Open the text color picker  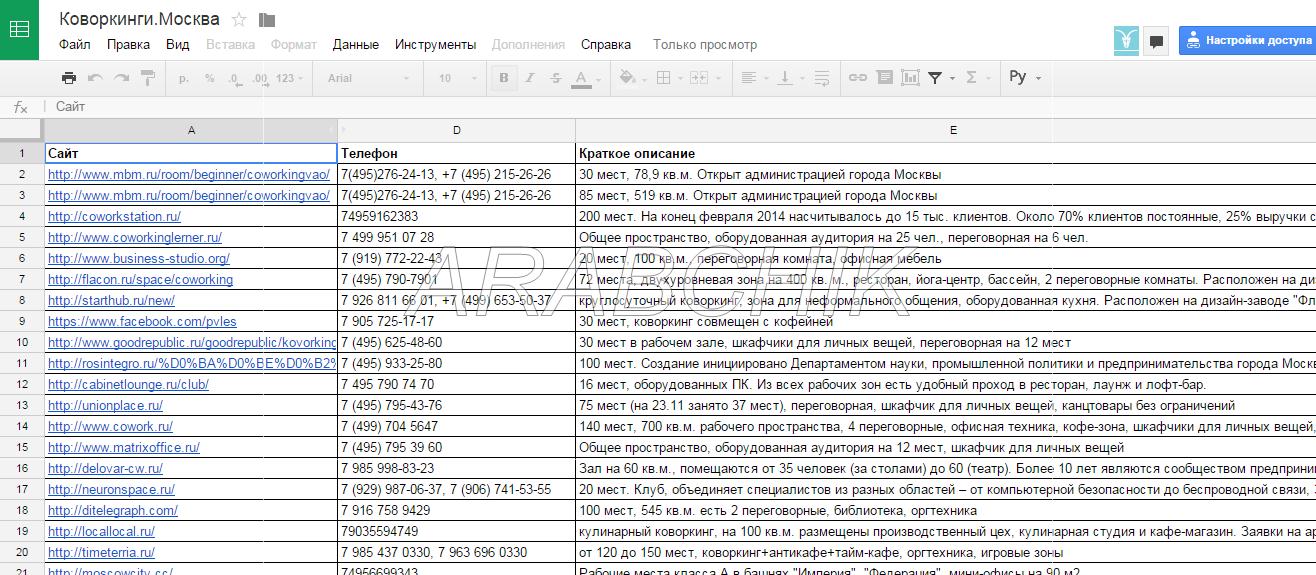click(586, 78)
